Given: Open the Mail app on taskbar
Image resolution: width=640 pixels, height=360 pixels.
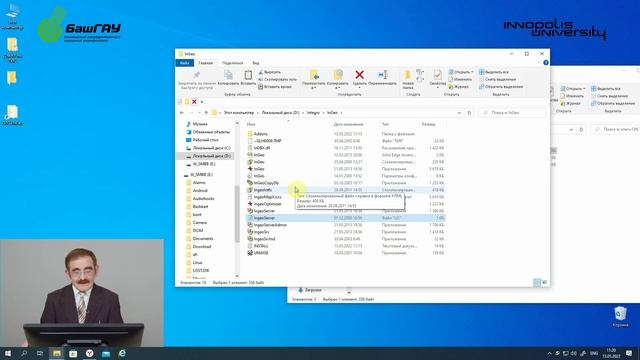Looking at the screenshot, I should pyautogui.click(x=106, y=353).
